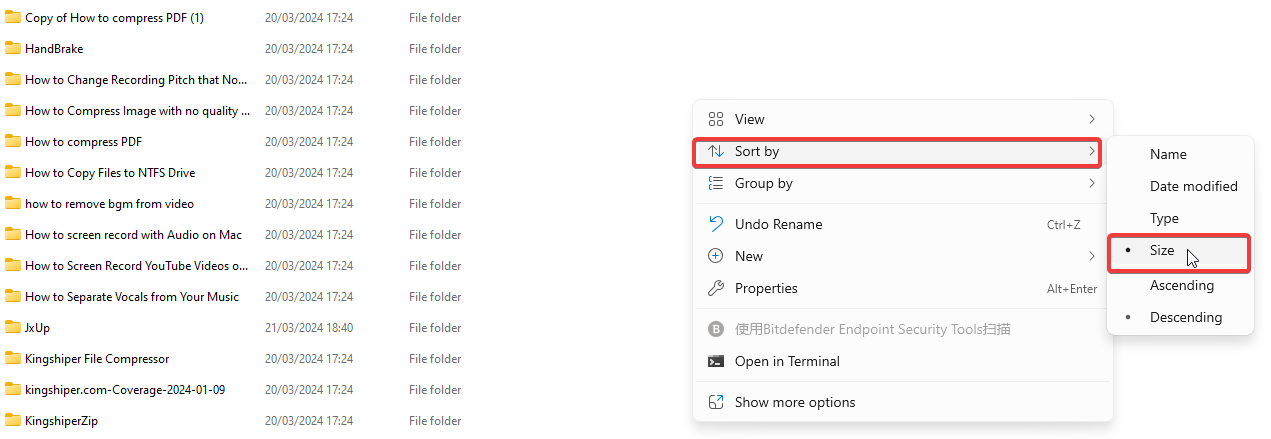
Task: Switch sort order to Ascending
Action: [1181, 285]
